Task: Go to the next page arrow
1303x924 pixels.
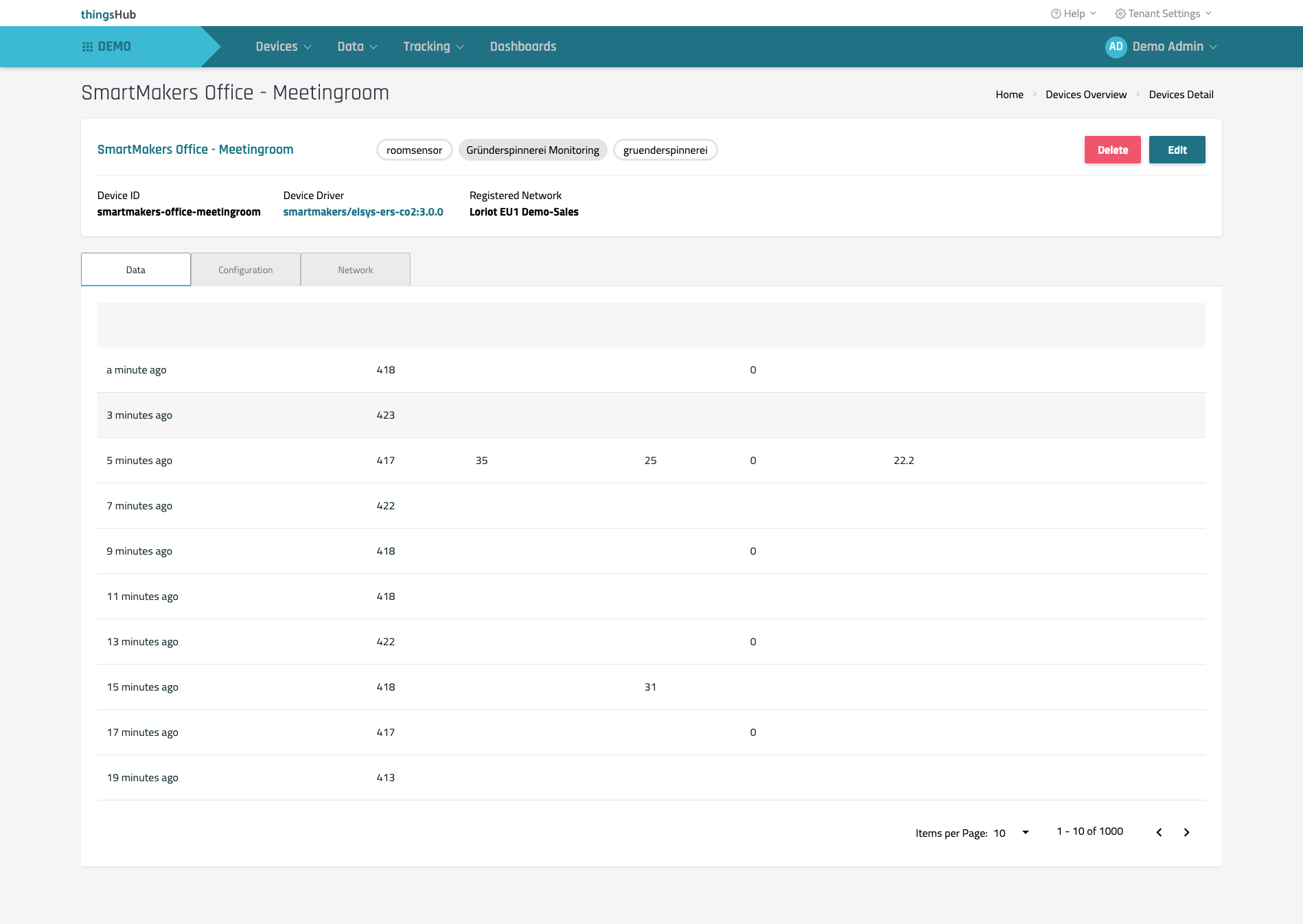Action: pos(1186,832)
